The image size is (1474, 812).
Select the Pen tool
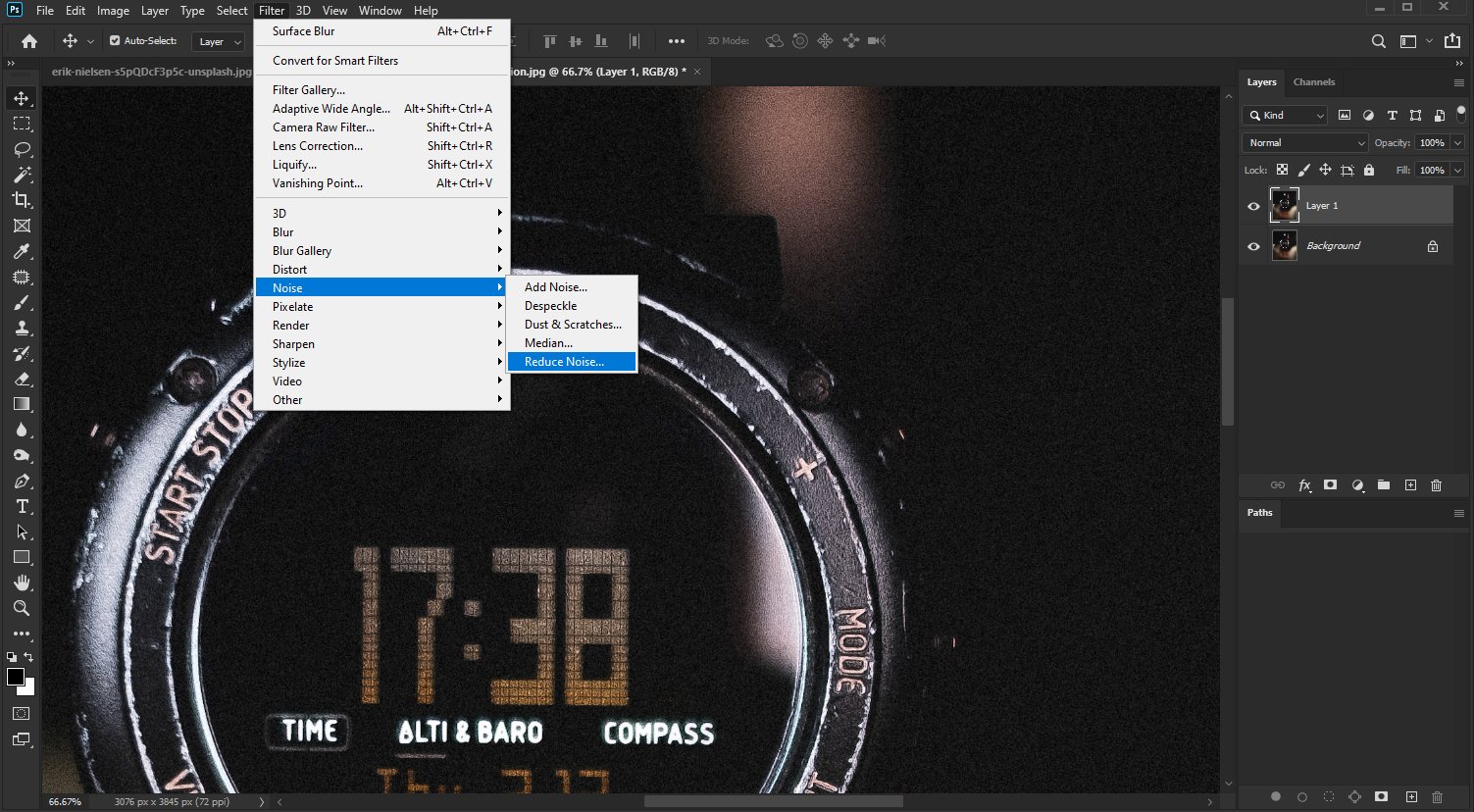pyautogui.click(x=22, y=481)
